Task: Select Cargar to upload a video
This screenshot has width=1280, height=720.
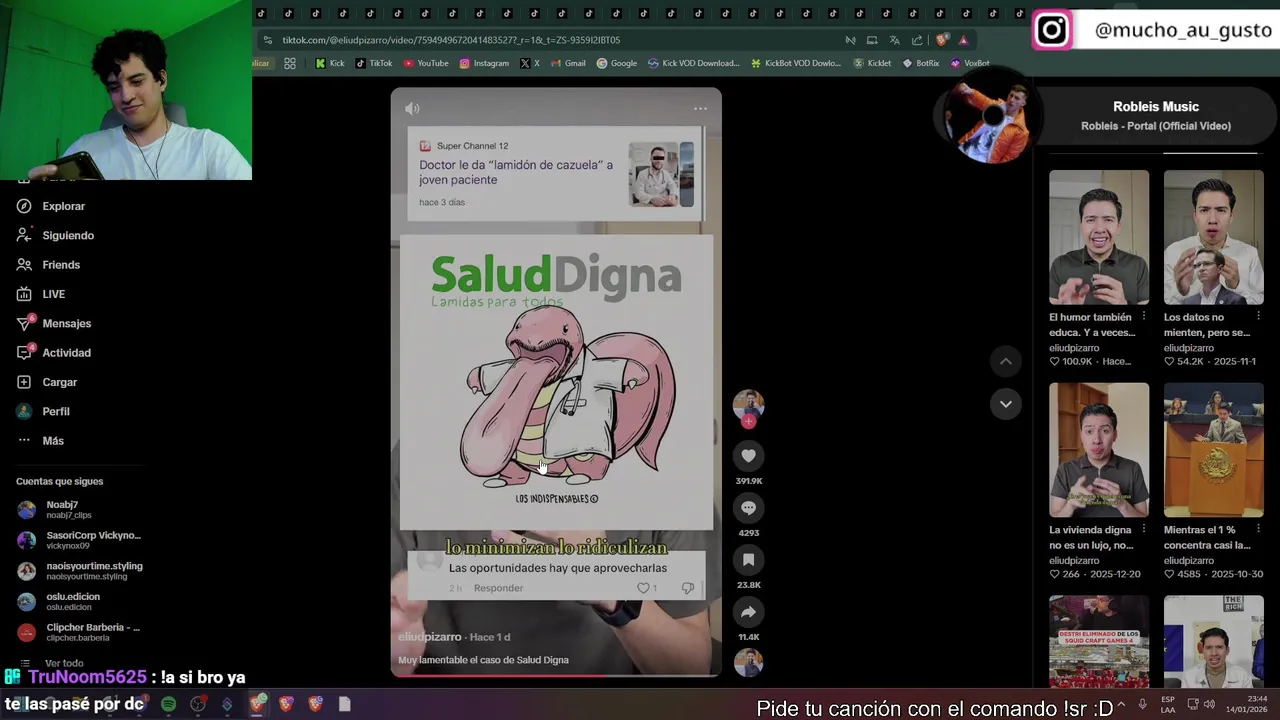Action: tap(48, 382)
